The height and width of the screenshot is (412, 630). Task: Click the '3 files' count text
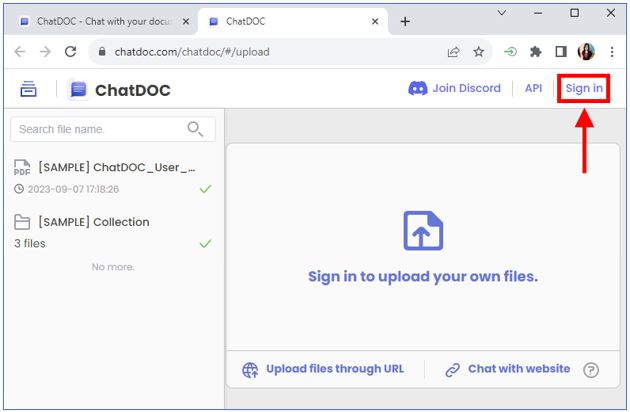tap(30, 244)
